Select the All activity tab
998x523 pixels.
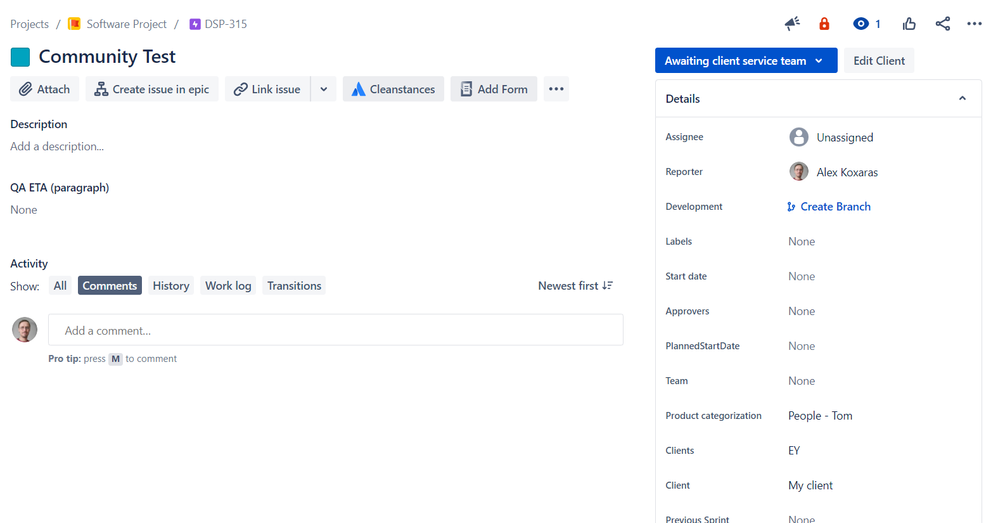pos(60,286)
